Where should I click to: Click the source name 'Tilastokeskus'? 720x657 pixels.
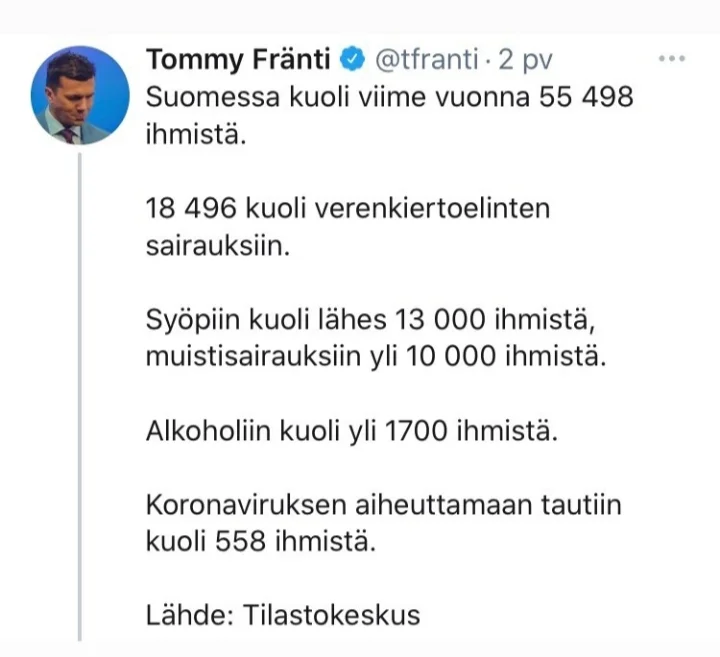(332, 616)
